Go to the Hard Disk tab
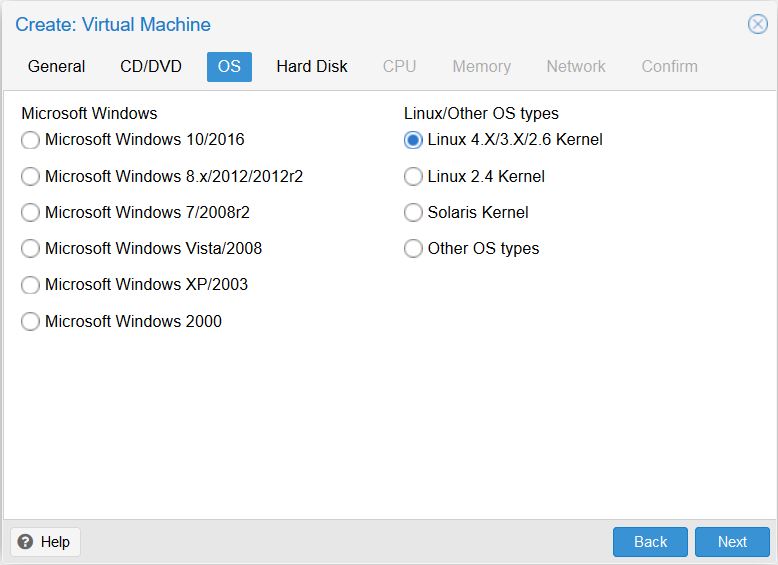This screenshot has height=565, width=778. [312, 66]
